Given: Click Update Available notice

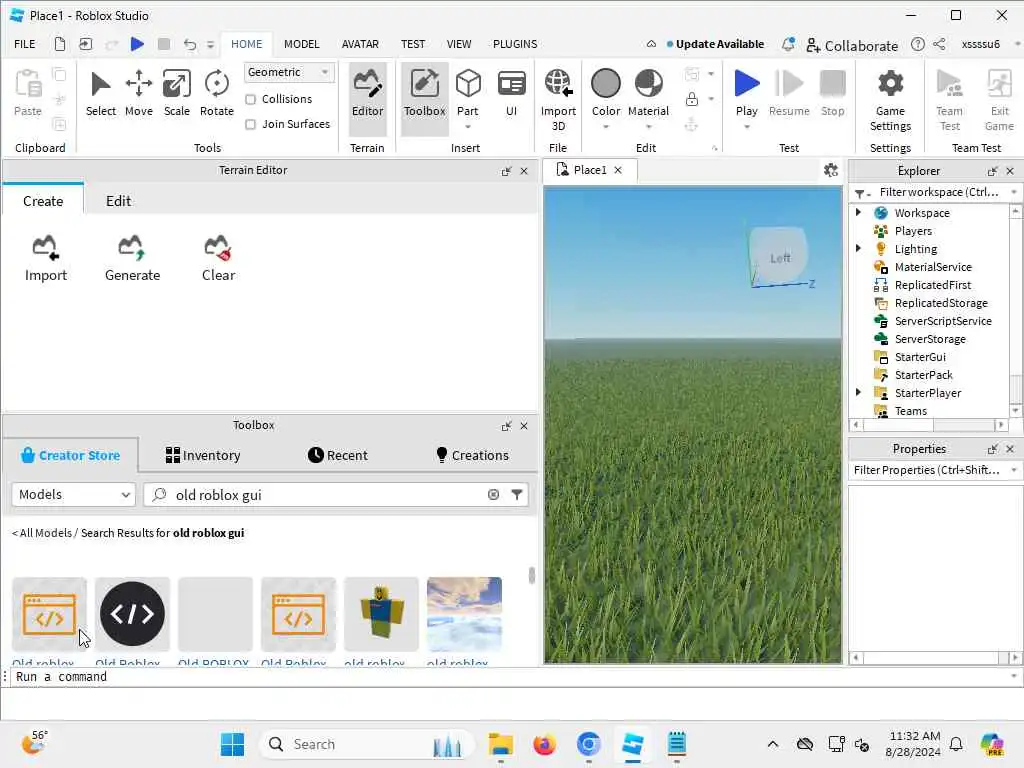Looking at the screenshot, I should tap(714, 44).
